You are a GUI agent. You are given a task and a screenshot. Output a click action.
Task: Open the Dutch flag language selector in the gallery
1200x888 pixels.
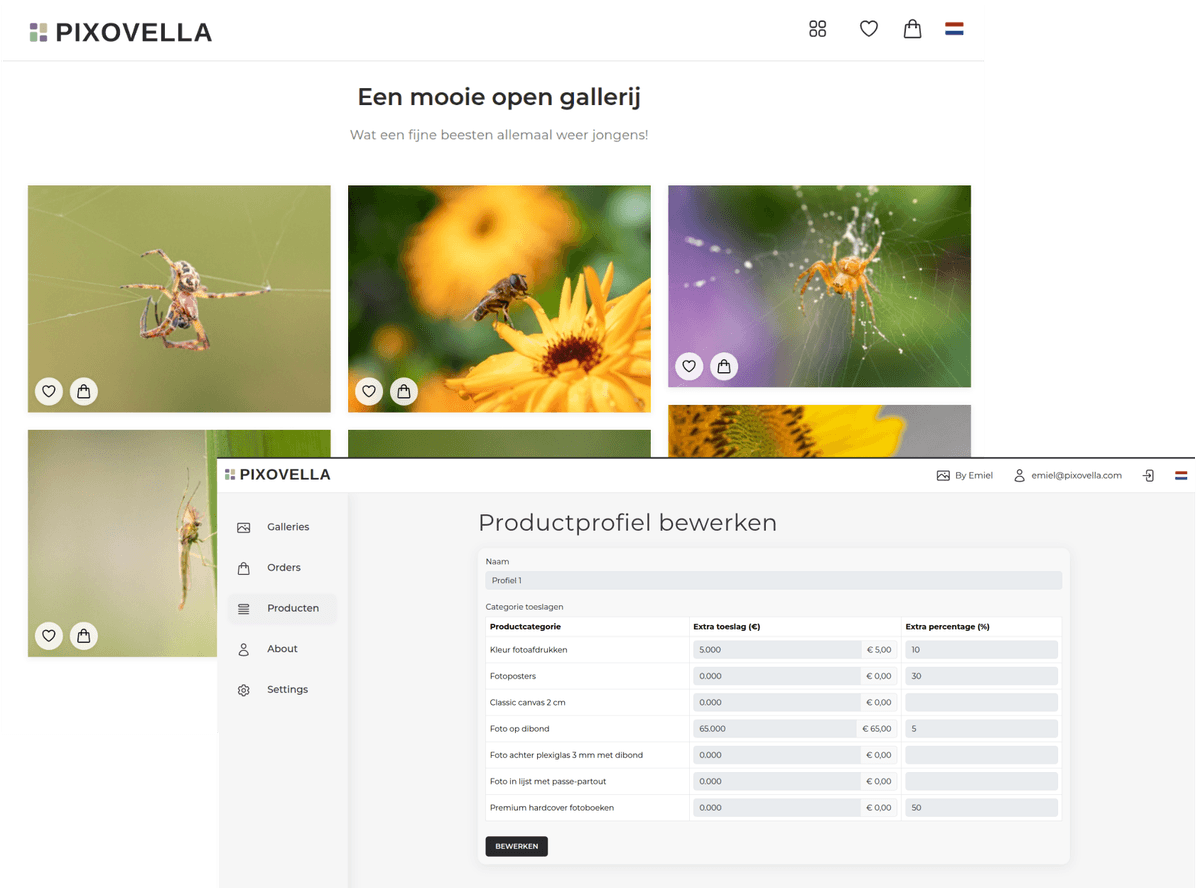(x=954, y=29)
